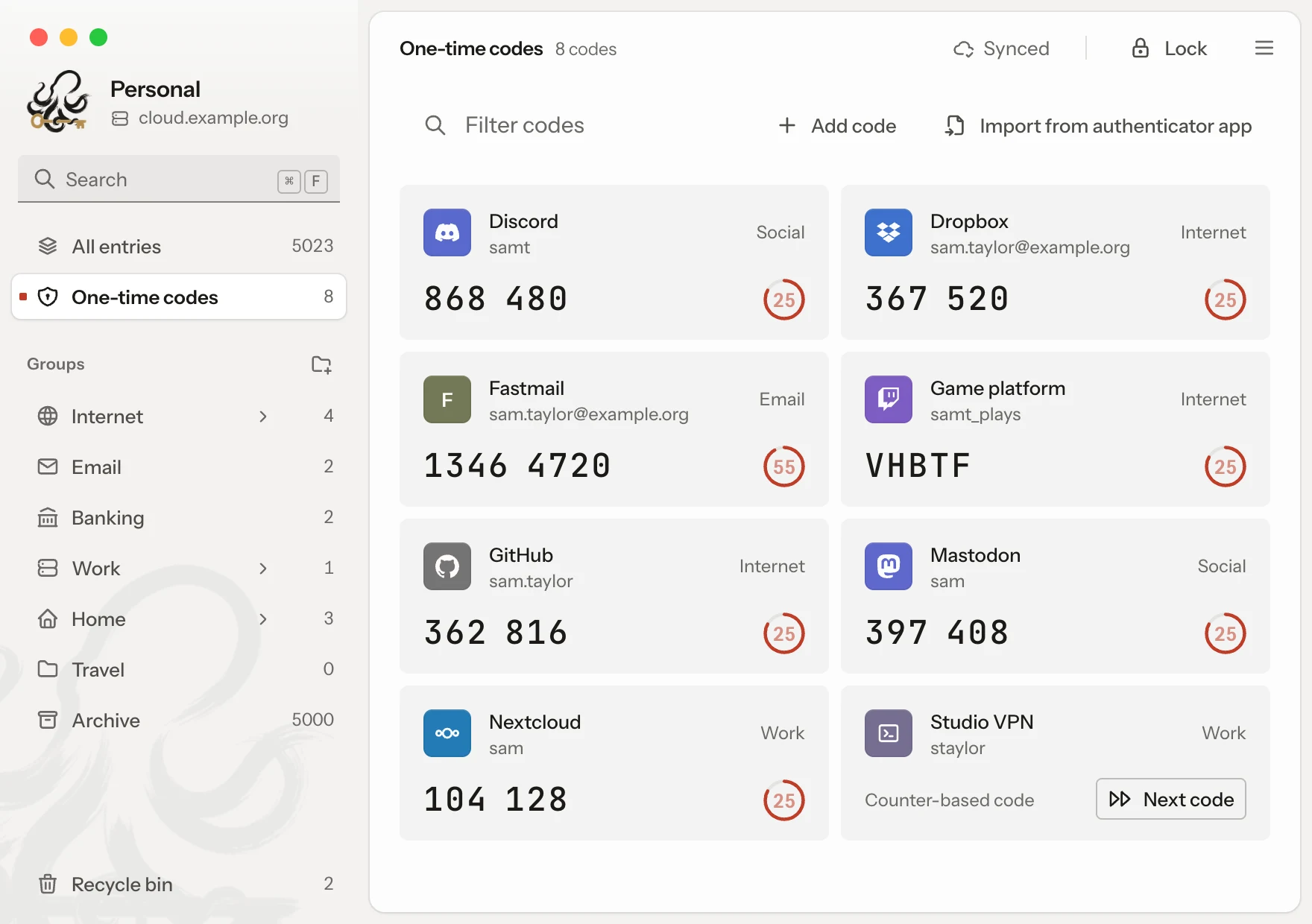Open the hamburger menu icon
This screenshot has width=1312, height=924.
pos(1264,48)
